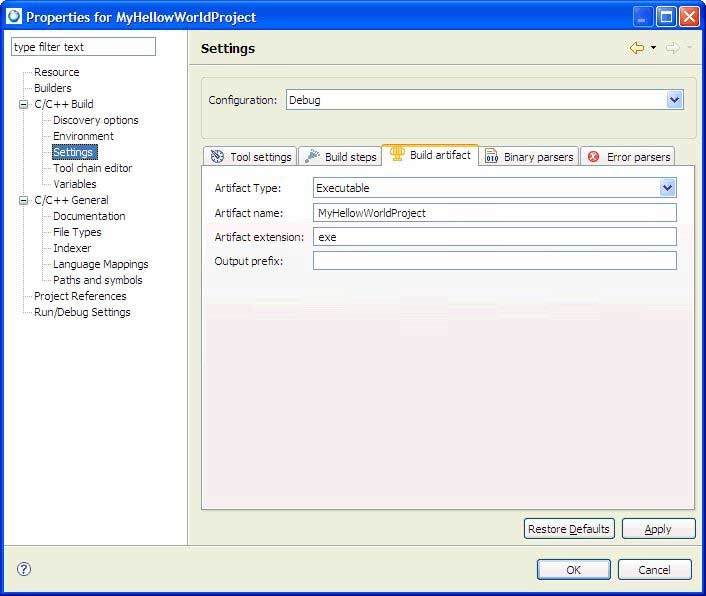
Task: Click the Binary parsers tab icon
Action: click(491, 157)
